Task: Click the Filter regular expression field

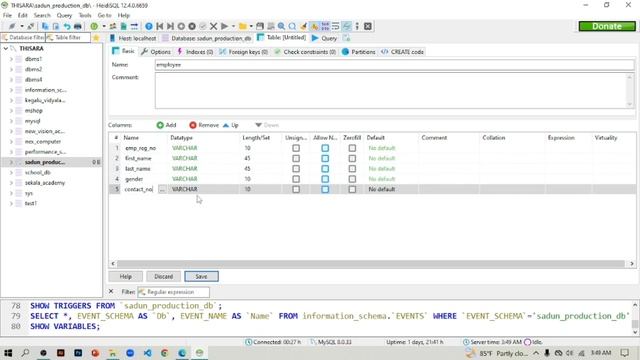Action: tap(173, 292)
